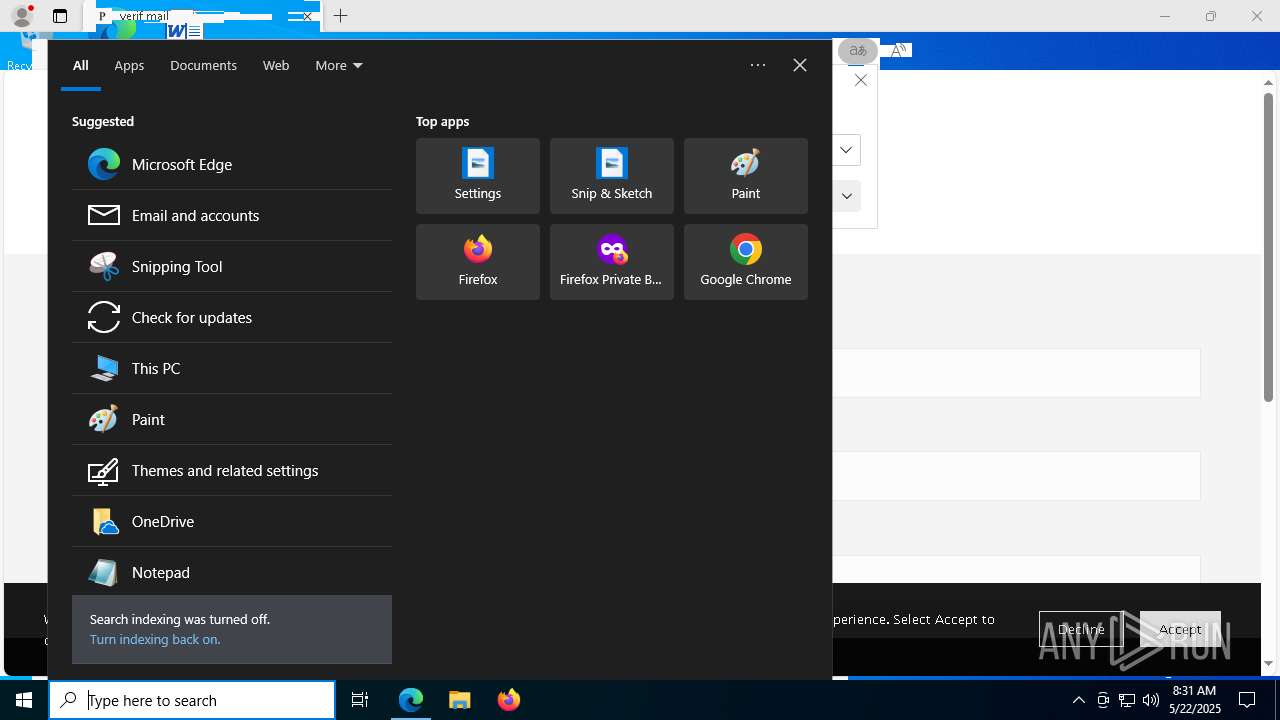Click Turn indexing back on link
1280x720 pixels.
pyautogui.click(x=155, y=639)
